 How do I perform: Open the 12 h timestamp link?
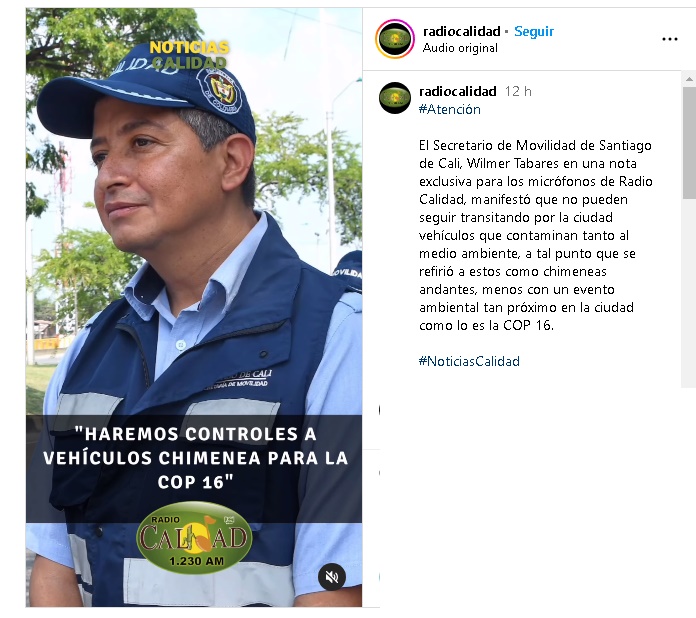(518, 91)
